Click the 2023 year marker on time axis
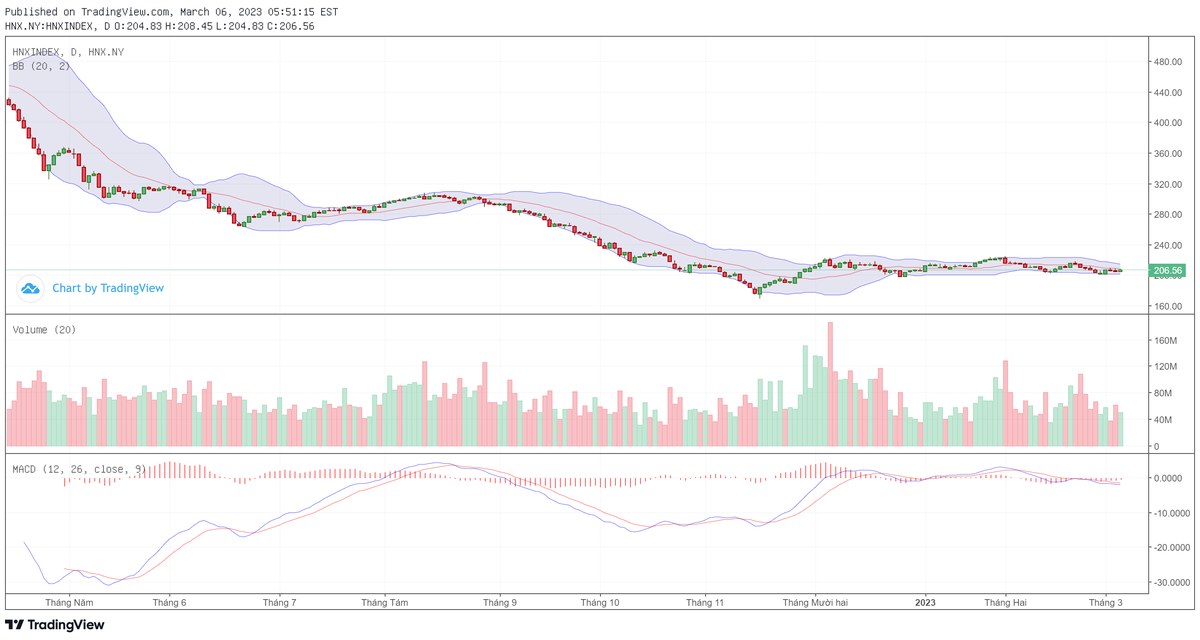 pyautogui.click(x=926, y=603)
